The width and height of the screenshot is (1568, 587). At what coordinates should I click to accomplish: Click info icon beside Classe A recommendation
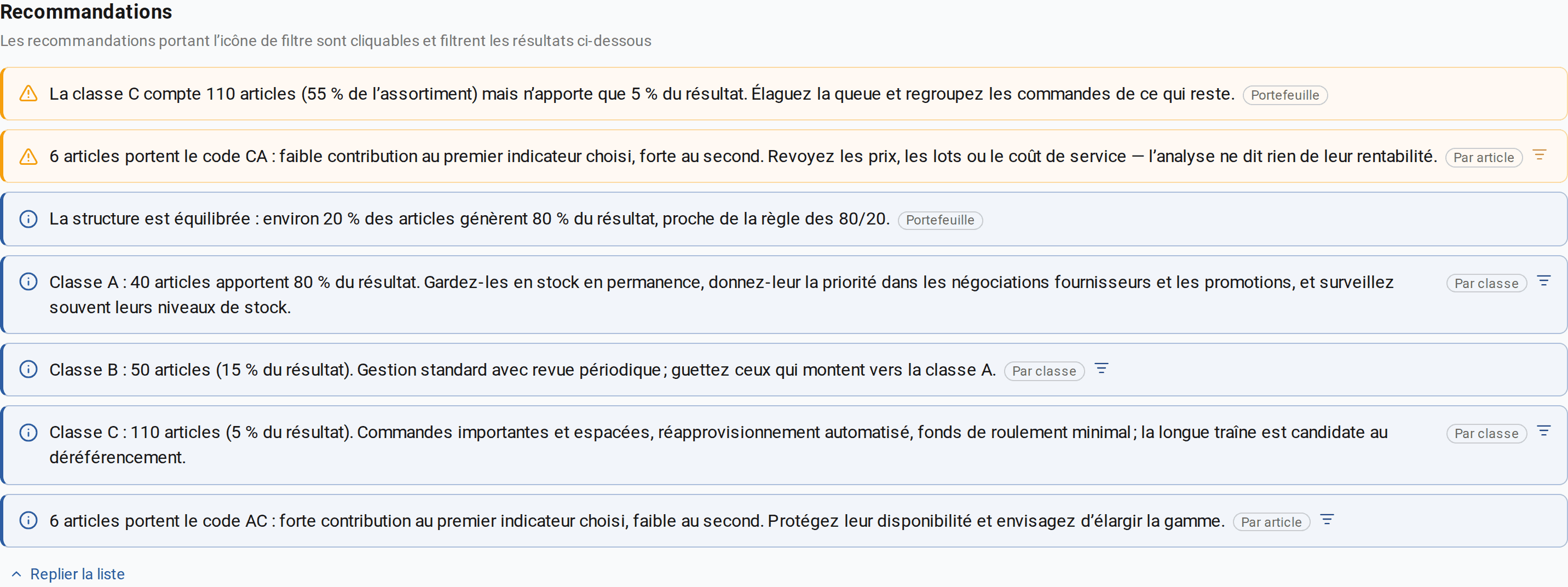[x=28, y=281]
